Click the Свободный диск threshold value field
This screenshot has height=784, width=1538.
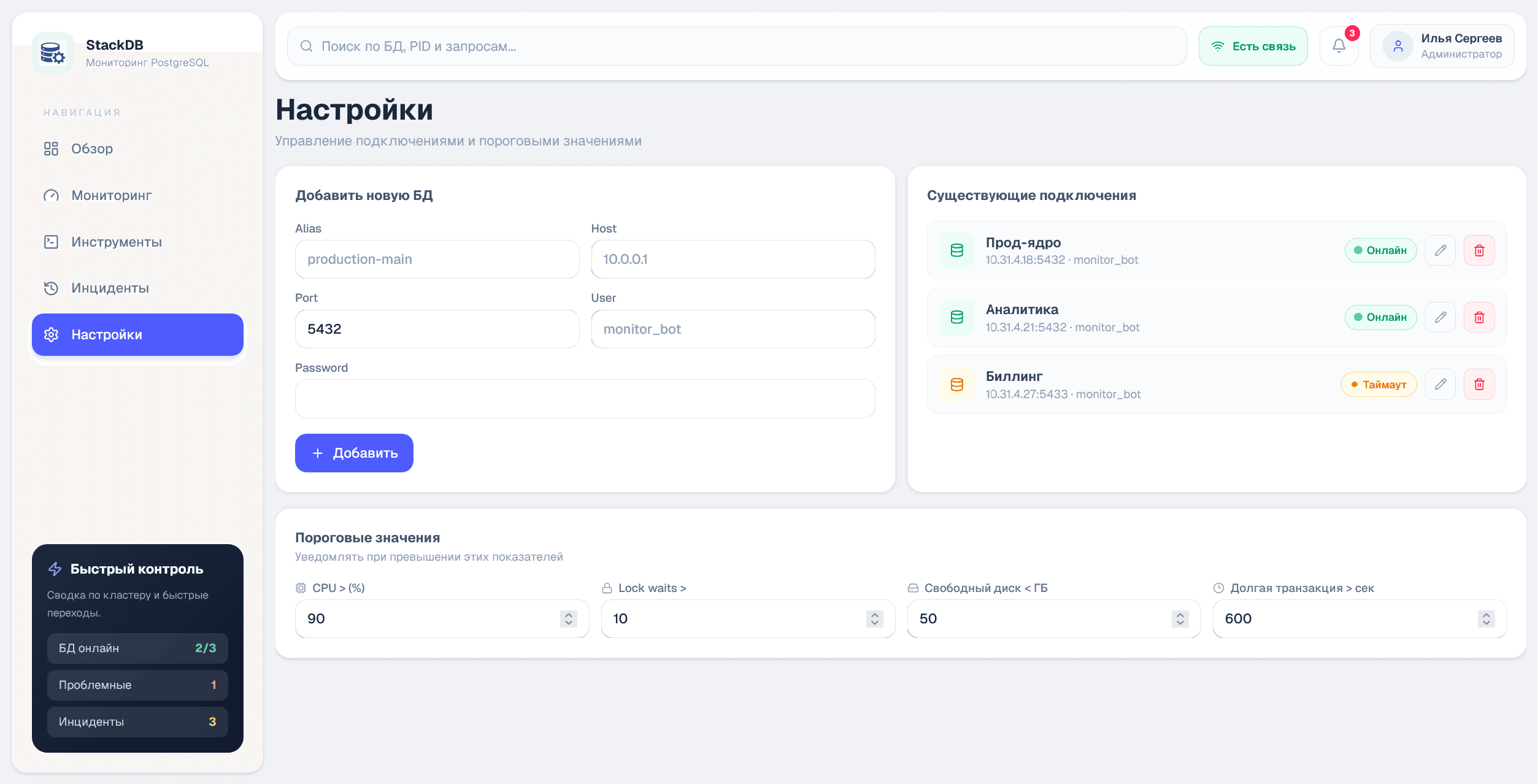coord(1043,618)
